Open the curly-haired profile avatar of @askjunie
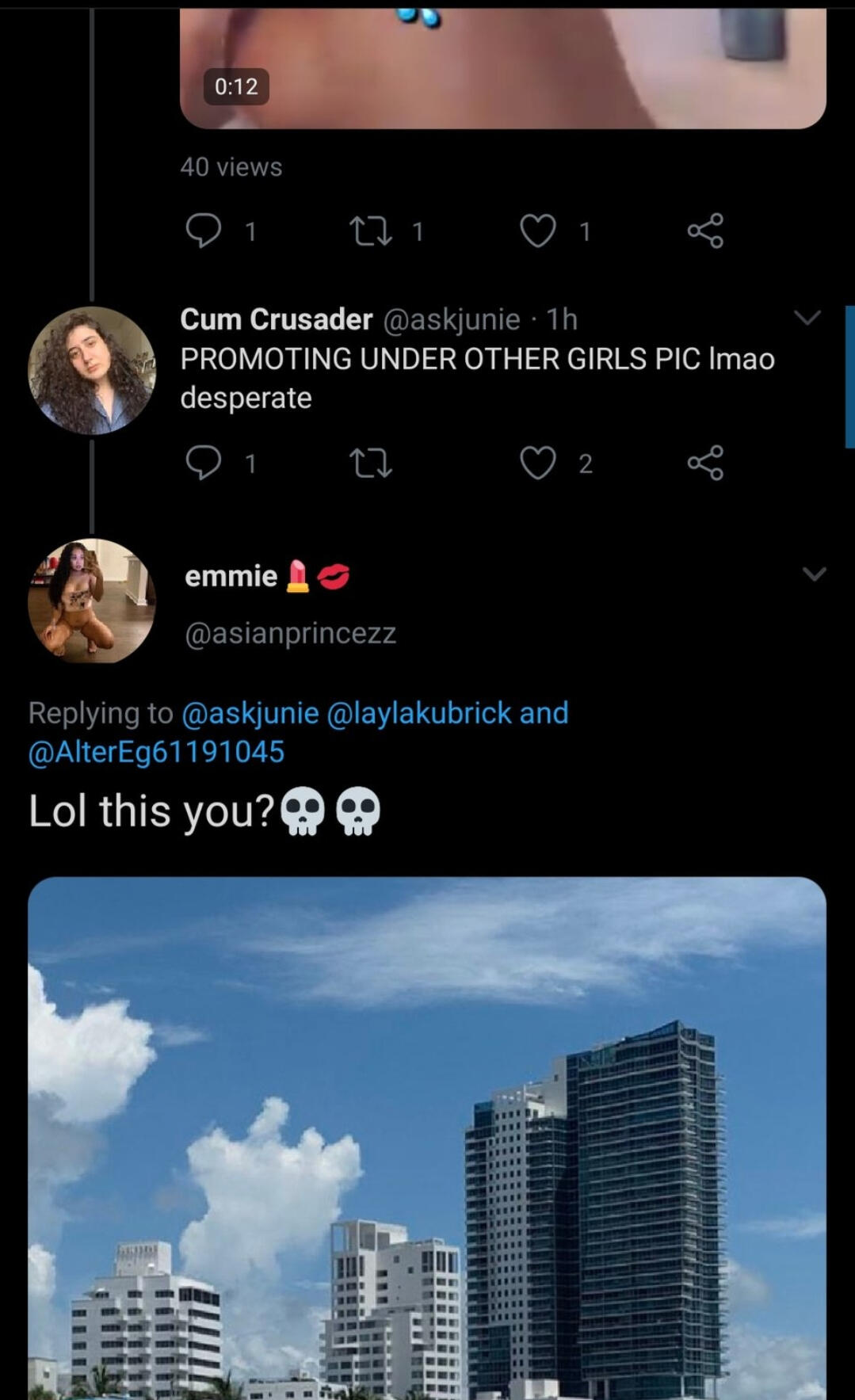855x1400 pixels. (x=92, y=370)
